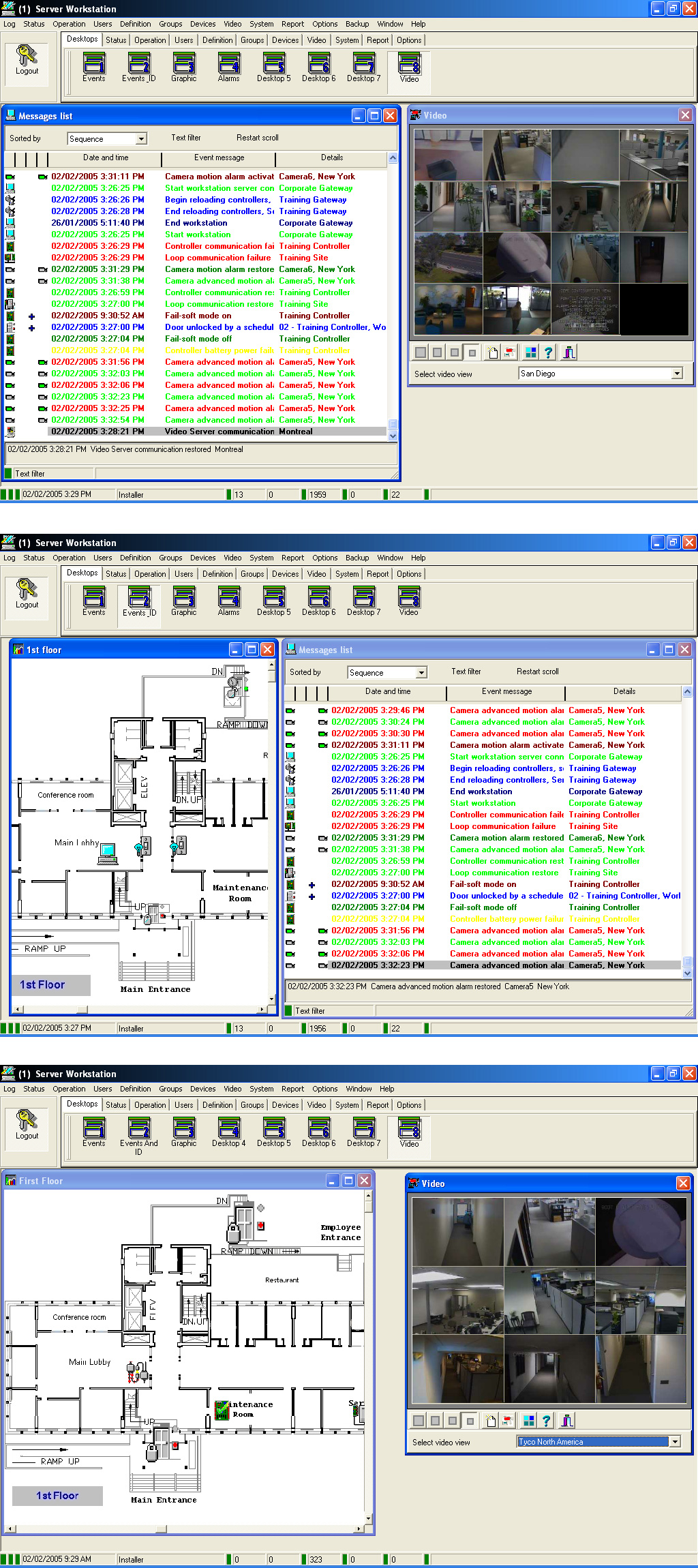Click status bar value 1959
This screenshot has width=698, height=1568.
tap(318, 495)
